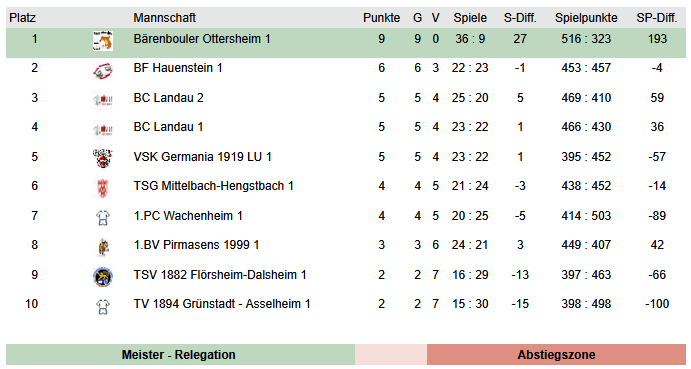Click the TV 1894 Grünstadt jersey icon
Screen dimensions: 691x369
pos(103,306)
